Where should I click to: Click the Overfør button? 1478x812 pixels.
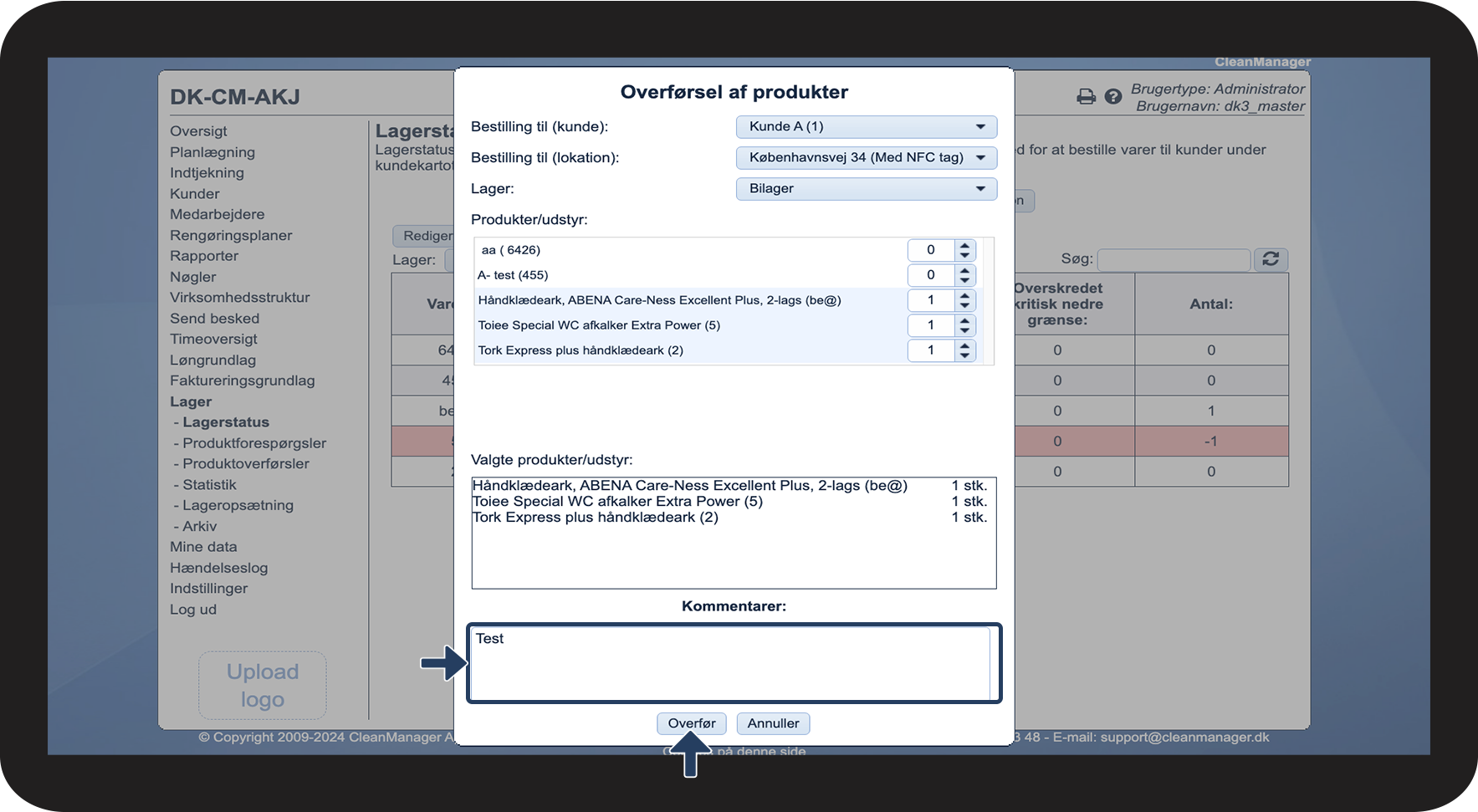point(692,723)
